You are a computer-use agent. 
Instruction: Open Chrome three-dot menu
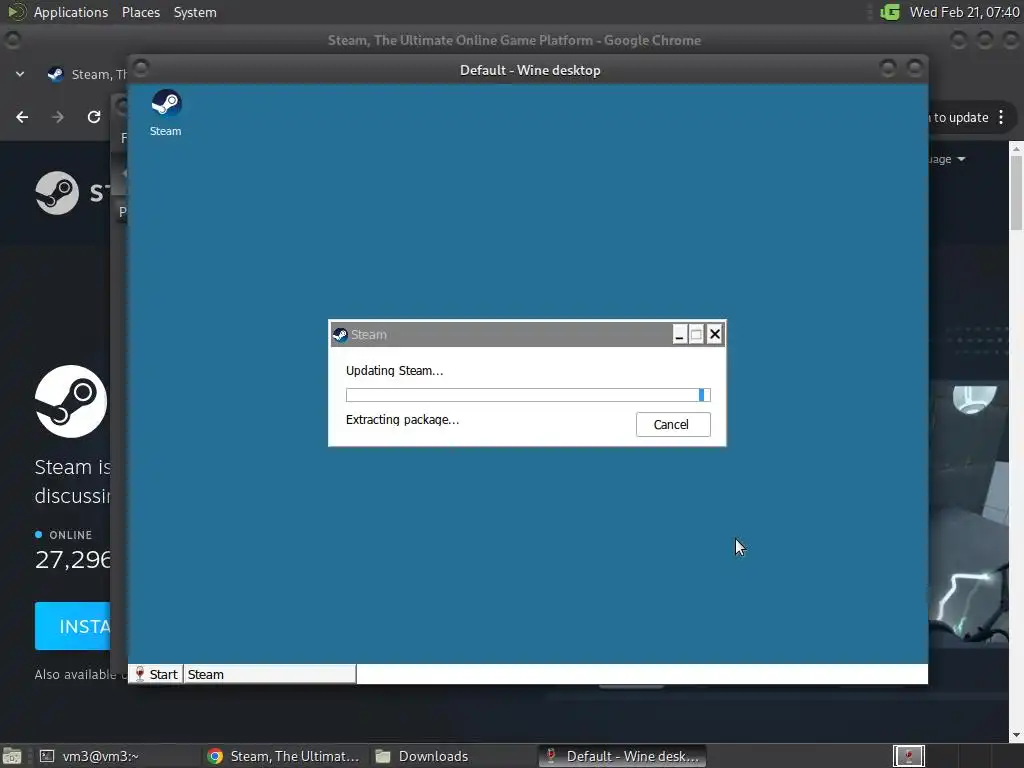1001,118
